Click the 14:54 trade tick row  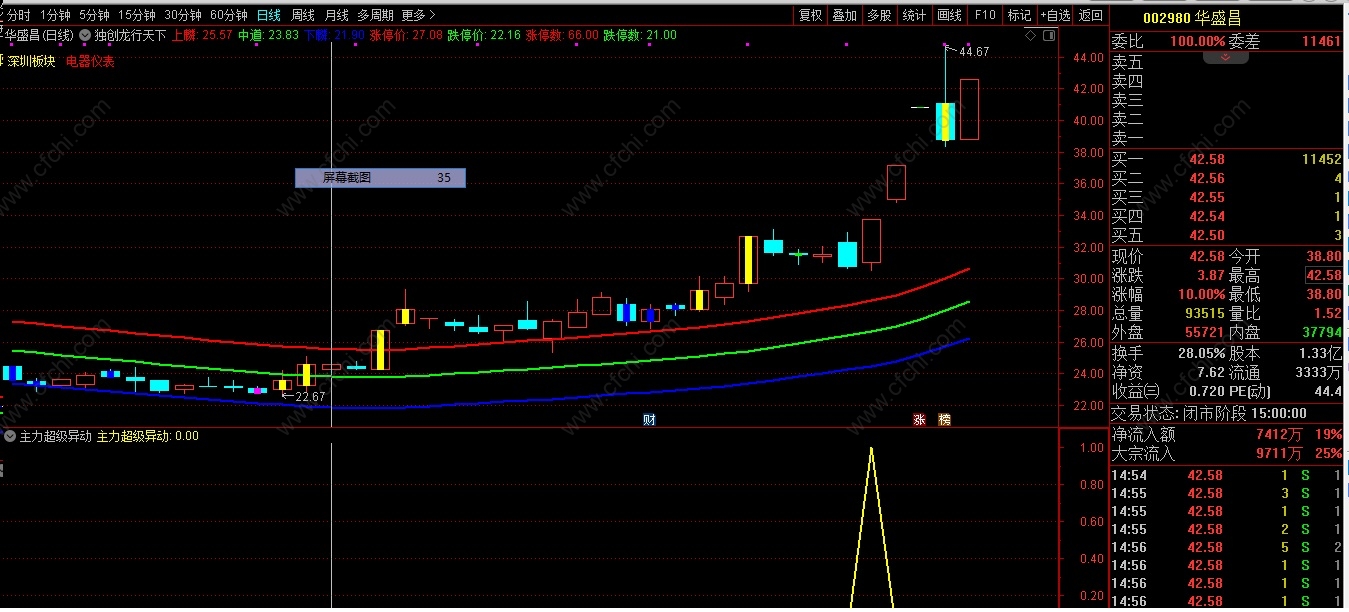click(1228, 475)
